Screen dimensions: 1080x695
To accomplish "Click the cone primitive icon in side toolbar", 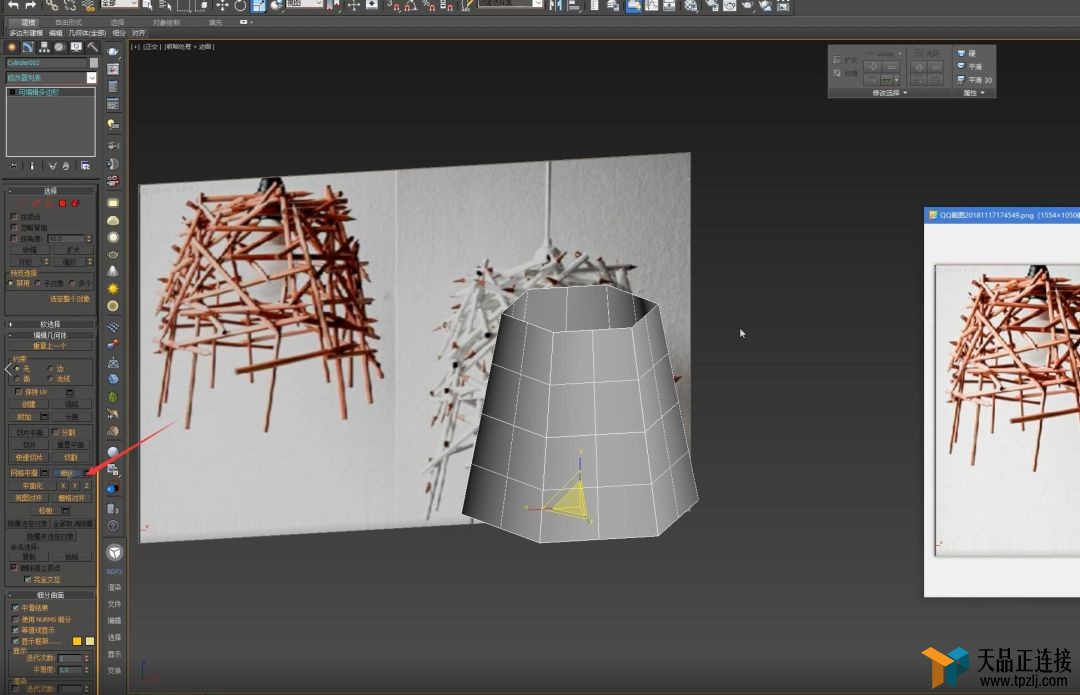I will [x=113, y=271].
